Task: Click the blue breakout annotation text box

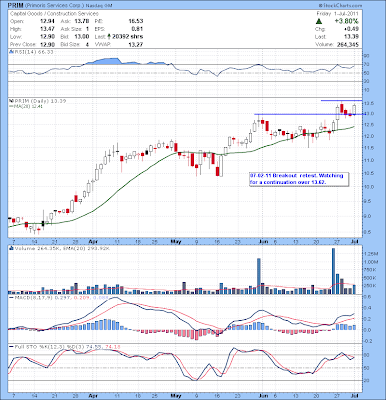Action: (x=299, y=179)
